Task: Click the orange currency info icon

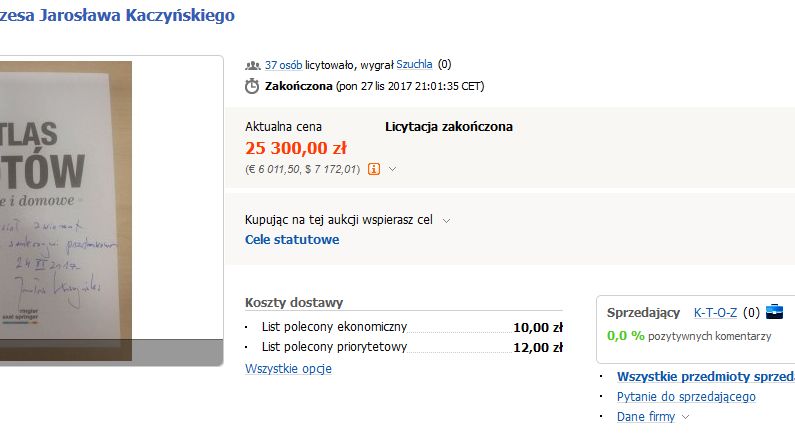Action: [374, 169]
